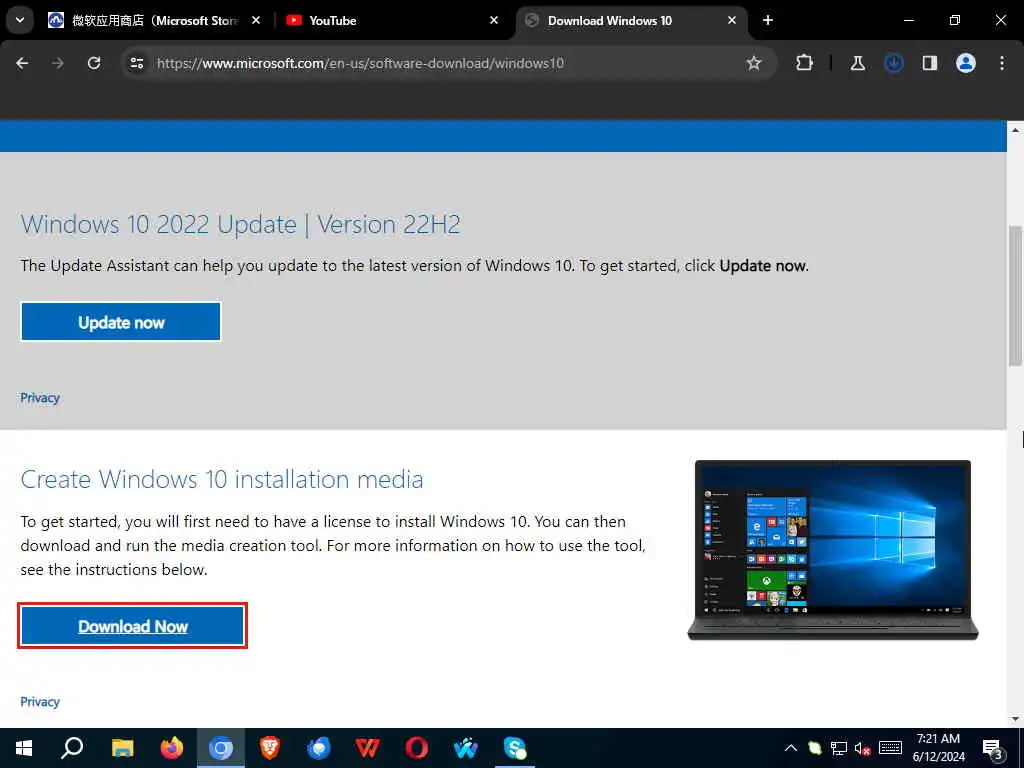Screen dimensions: 1024x768
Task: Close the Download Windows 10 tab
Action: point(731,21)
